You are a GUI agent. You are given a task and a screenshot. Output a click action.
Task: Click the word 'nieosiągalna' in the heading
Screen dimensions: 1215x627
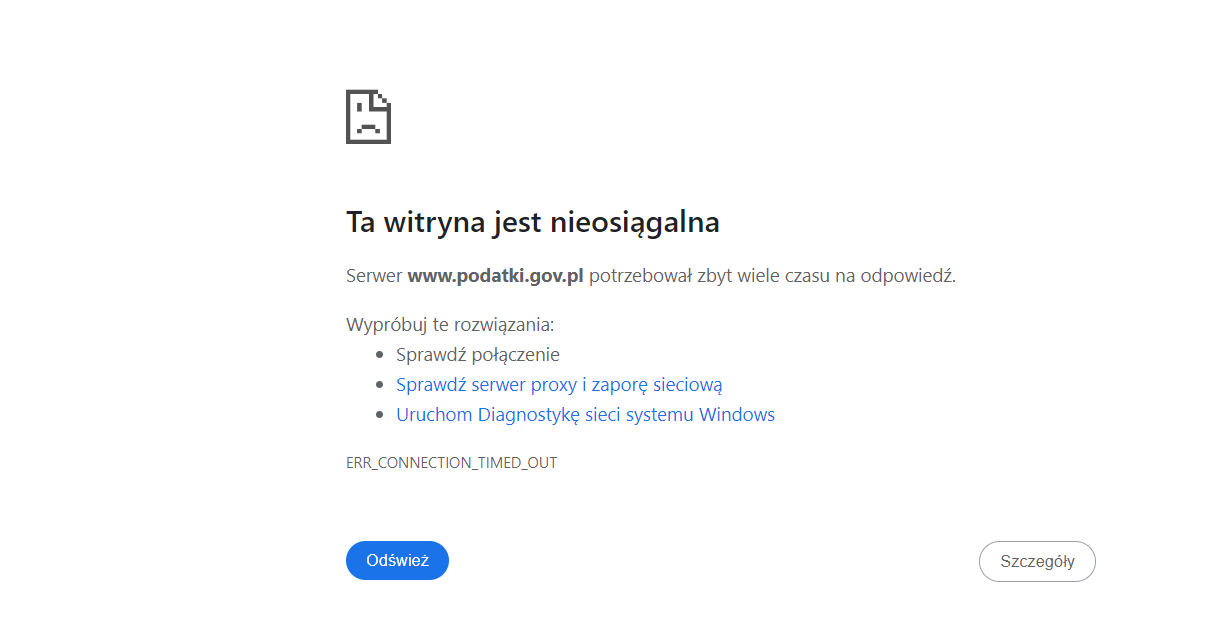[x=635, y=222]
